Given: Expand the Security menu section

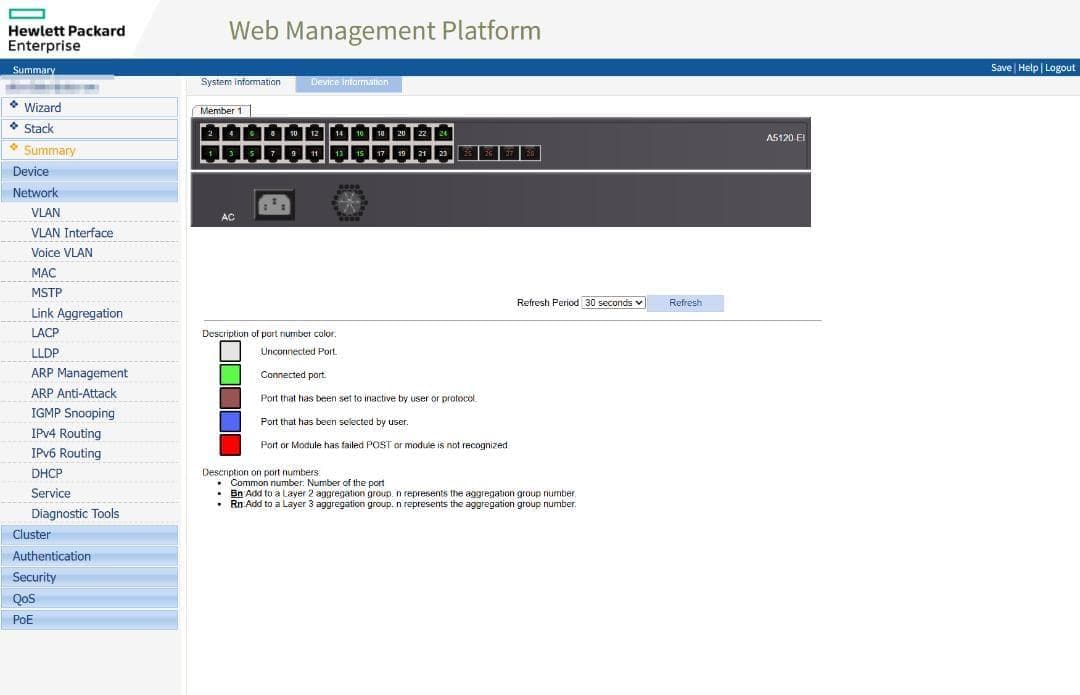Looking at the screenshot, I should click(x=35, y=577).
